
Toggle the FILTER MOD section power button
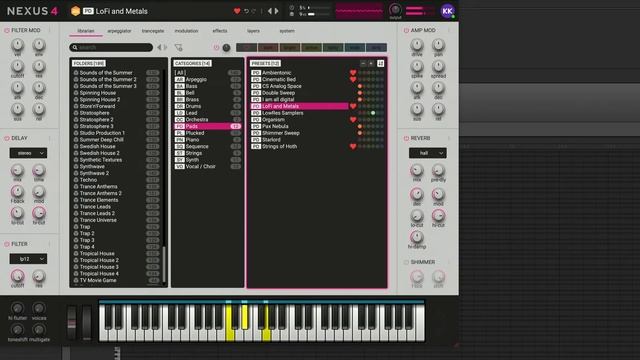point(7,30)
